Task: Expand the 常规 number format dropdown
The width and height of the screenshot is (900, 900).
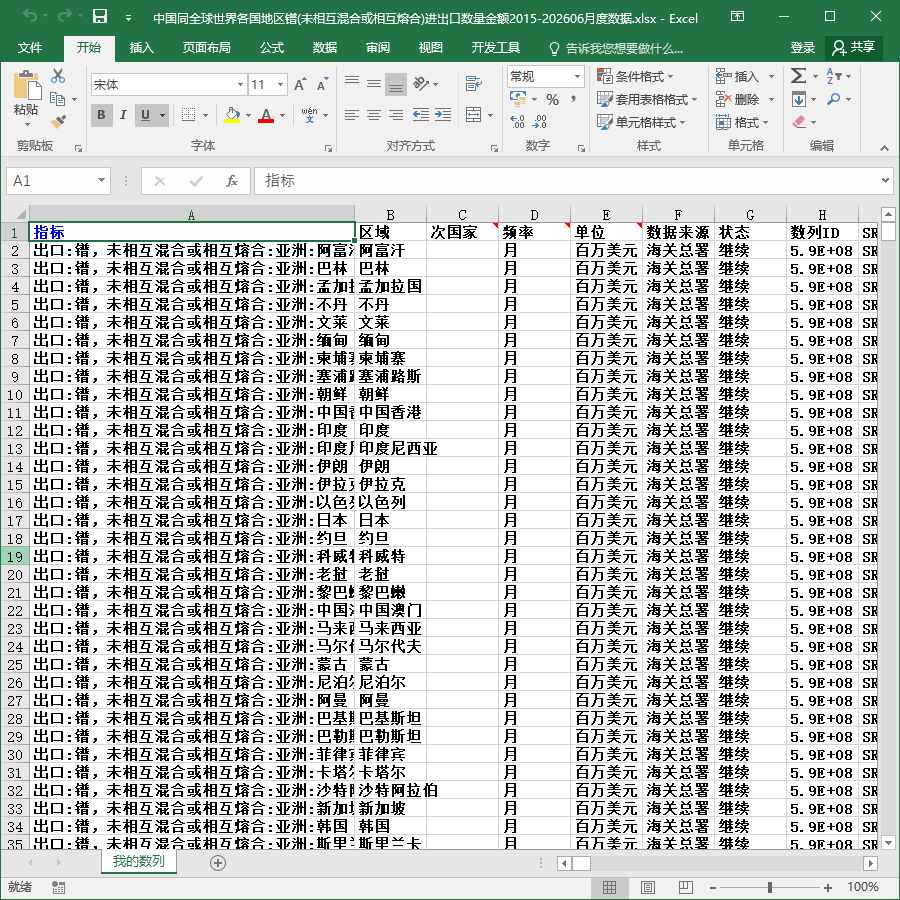Action: [x=577, y=76]
